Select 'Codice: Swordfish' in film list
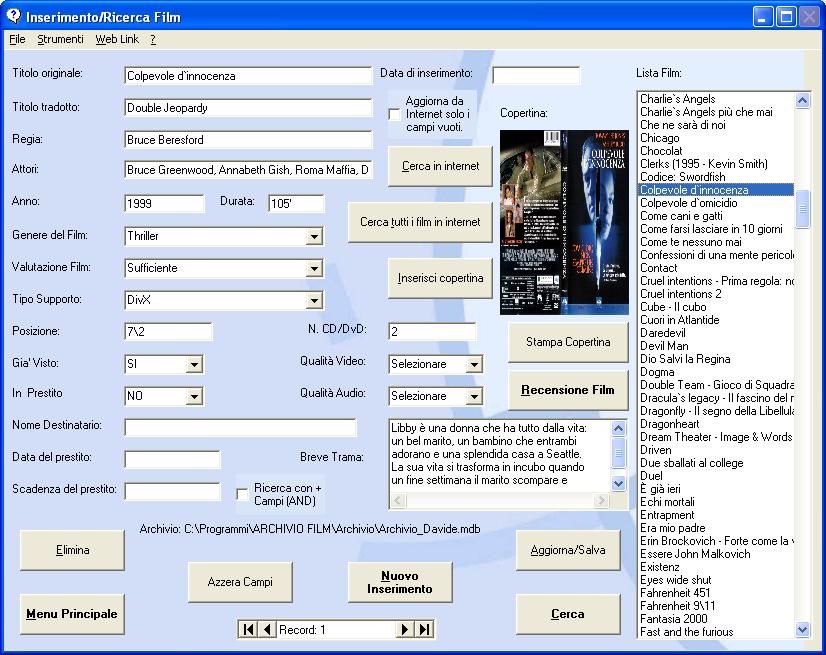The width and height of the screenshot is (826, 655). (683, 177)
